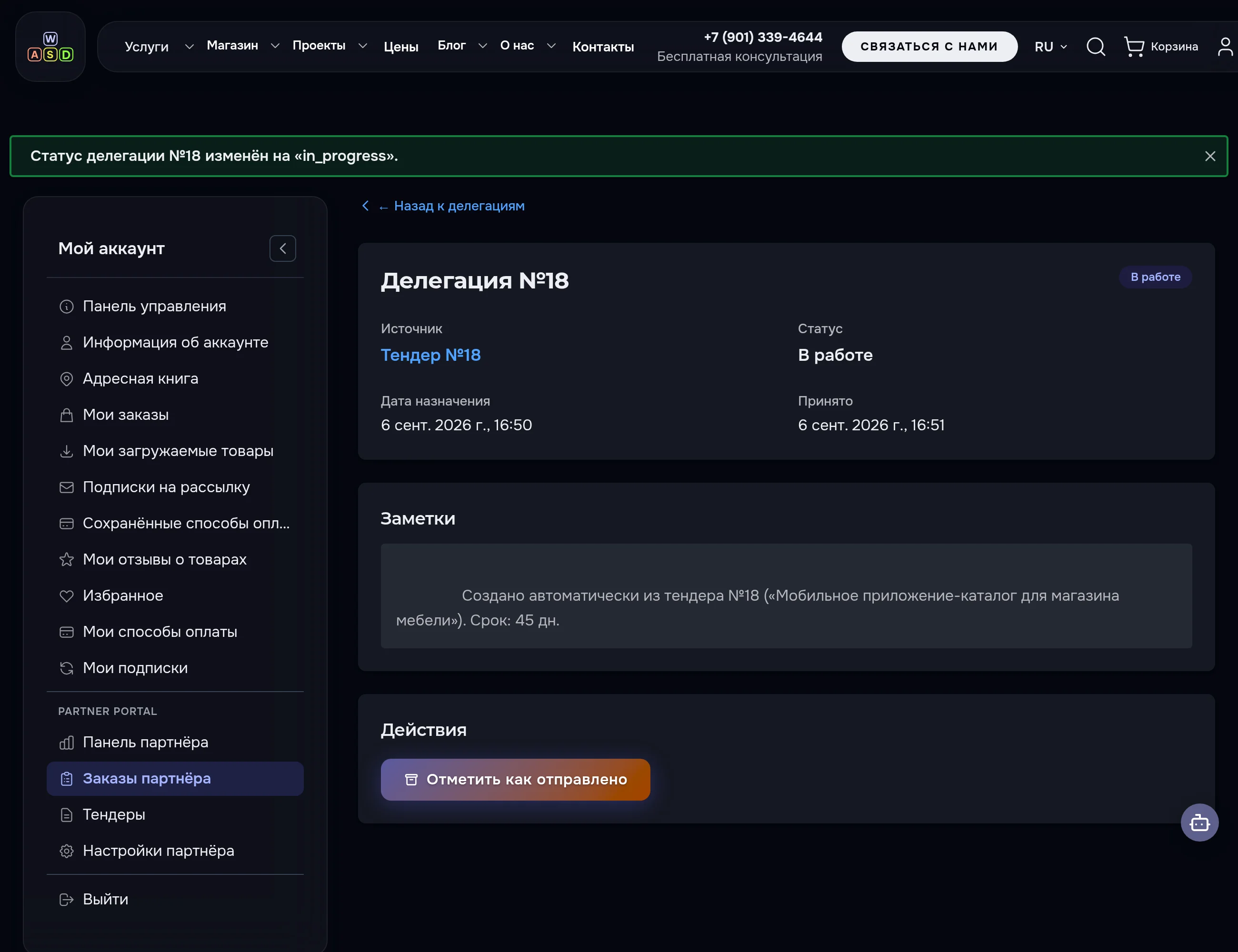Expand the Блог dropdown chevron
The width and height of the screenshot is (1238, 952).
482,46
